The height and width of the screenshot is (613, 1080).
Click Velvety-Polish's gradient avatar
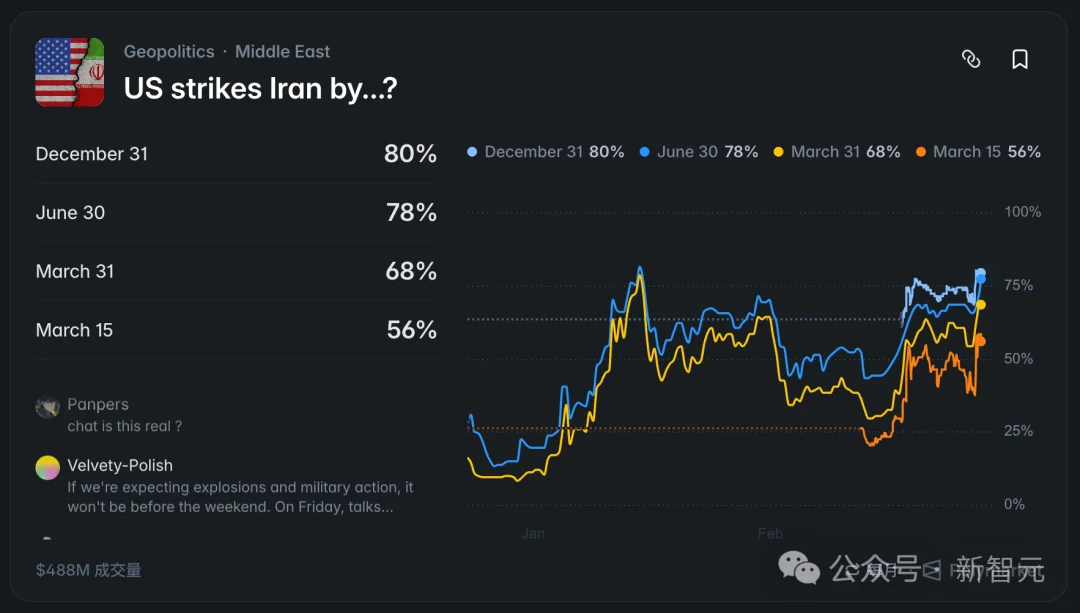click(47, 468)
